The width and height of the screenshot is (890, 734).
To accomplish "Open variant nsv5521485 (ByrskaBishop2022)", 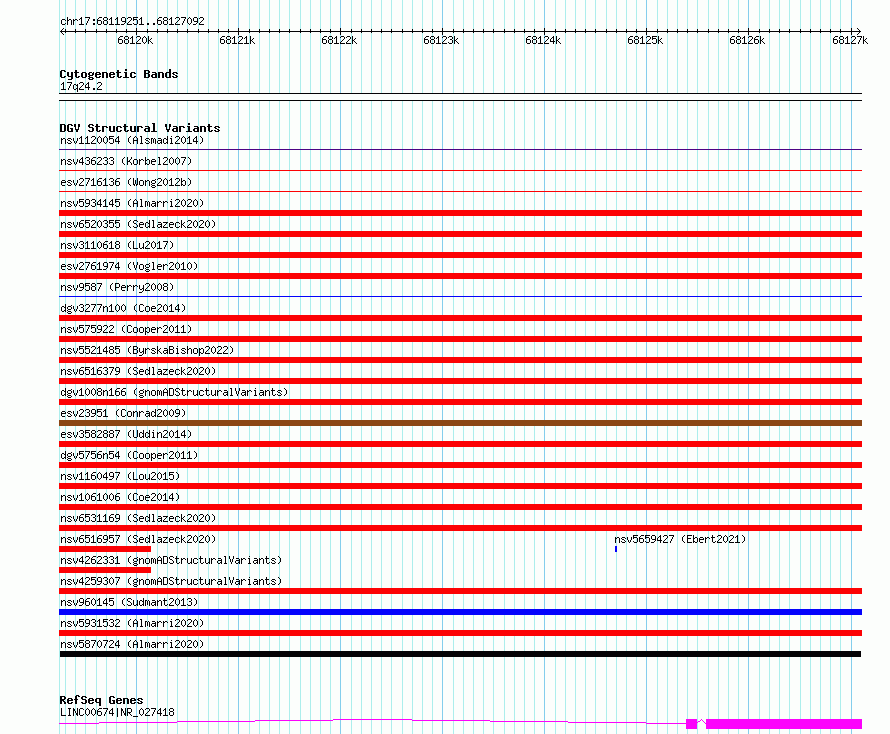I will point(147,350).
